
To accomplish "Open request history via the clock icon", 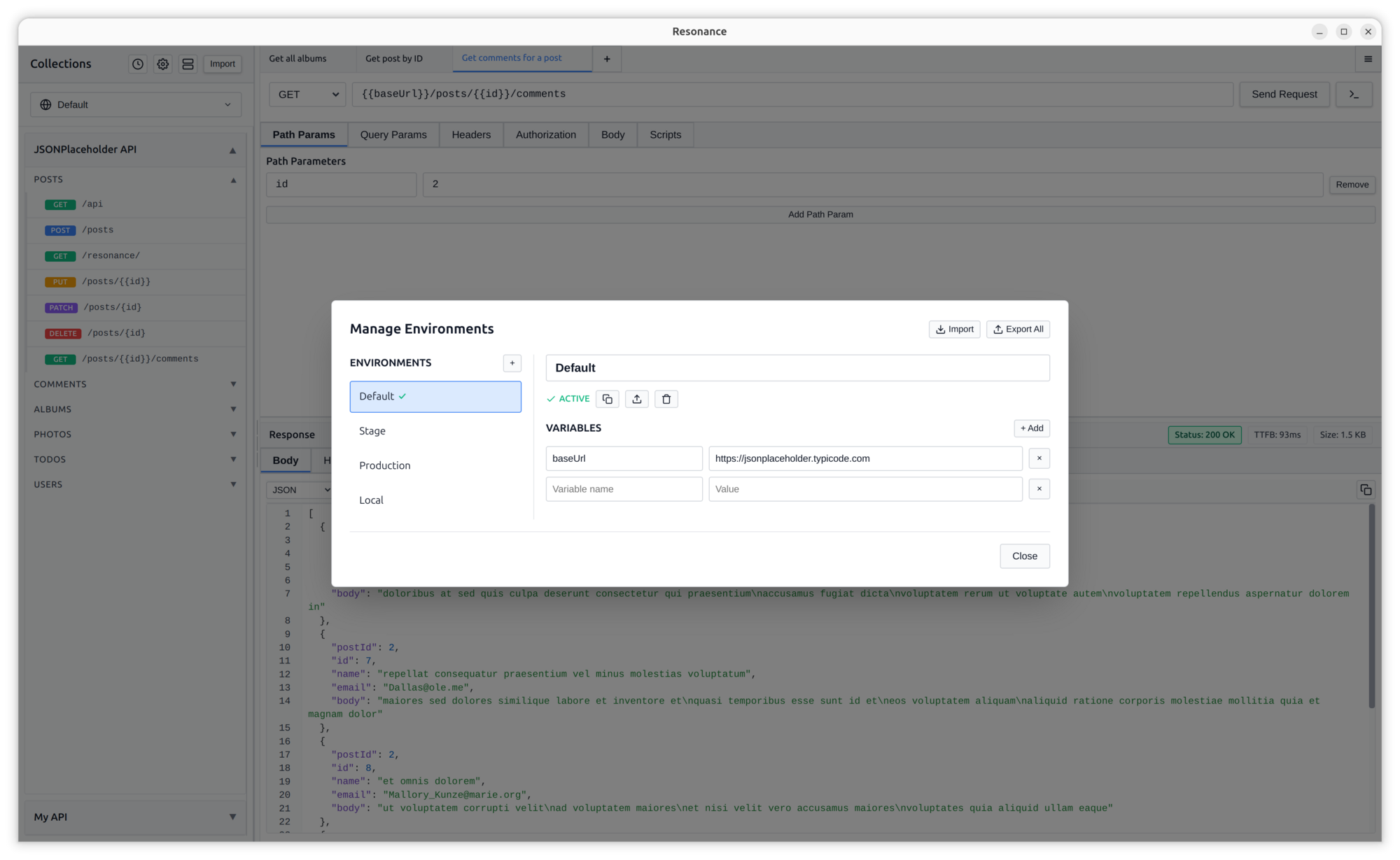I will (x=137, y=64).
